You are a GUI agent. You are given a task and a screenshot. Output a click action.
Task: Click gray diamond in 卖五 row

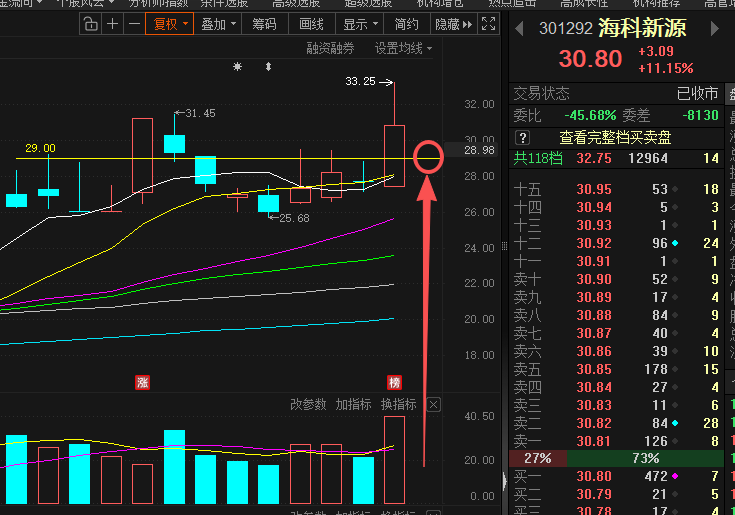675,369
